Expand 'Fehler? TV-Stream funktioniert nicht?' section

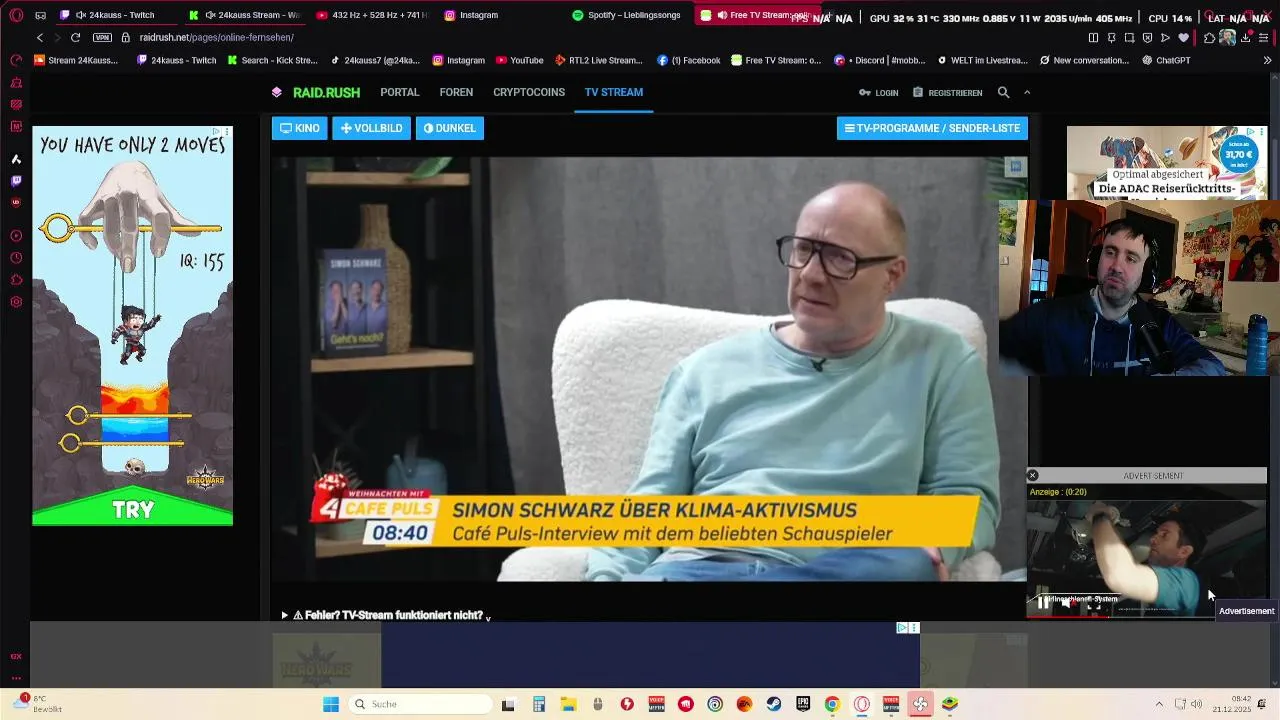pyautogui.click(x=386, y=616)
